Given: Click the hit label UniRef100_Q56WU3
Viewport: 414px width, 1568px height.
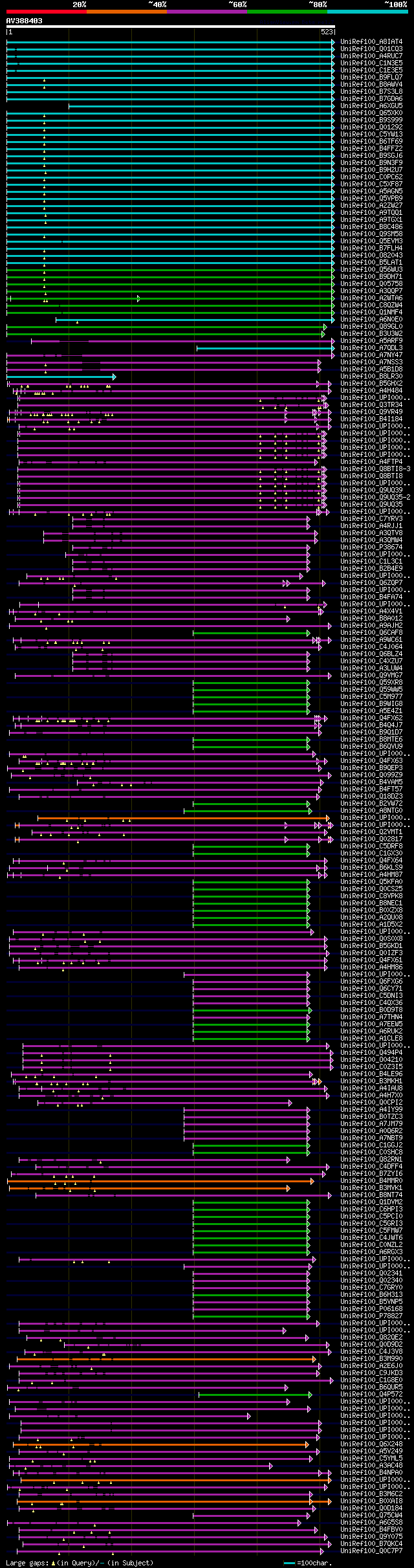Looking at the screenshot, I should coord(371,270).
